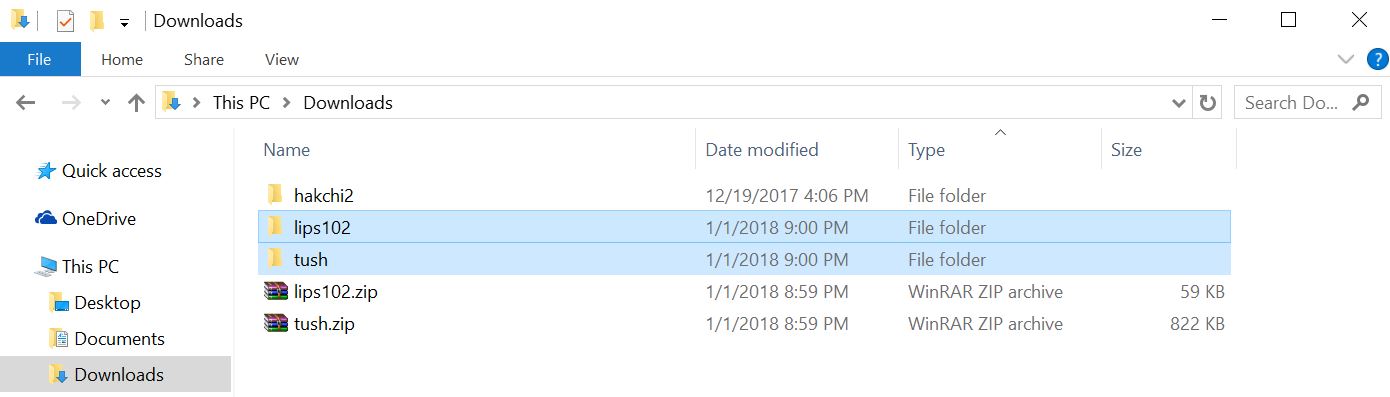
Task: Switch to the View ribbon tab
Action: pos(282,60)
